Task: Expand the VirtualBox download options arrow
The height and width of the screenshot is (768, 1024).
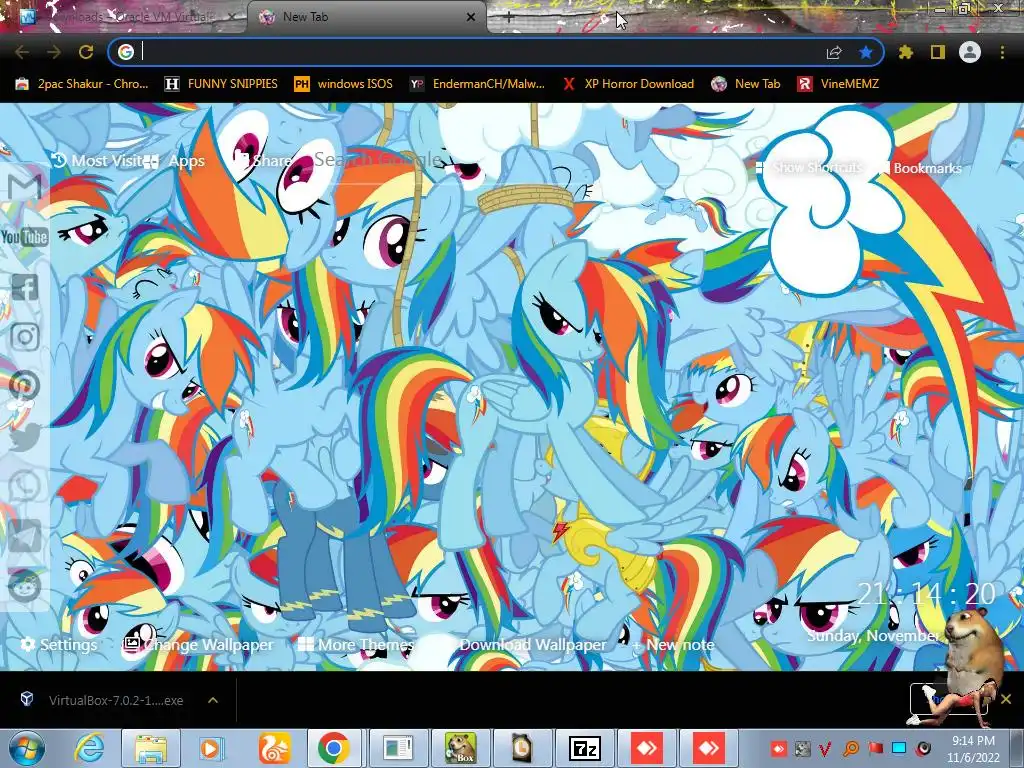Action: click(x=213, y=700)
